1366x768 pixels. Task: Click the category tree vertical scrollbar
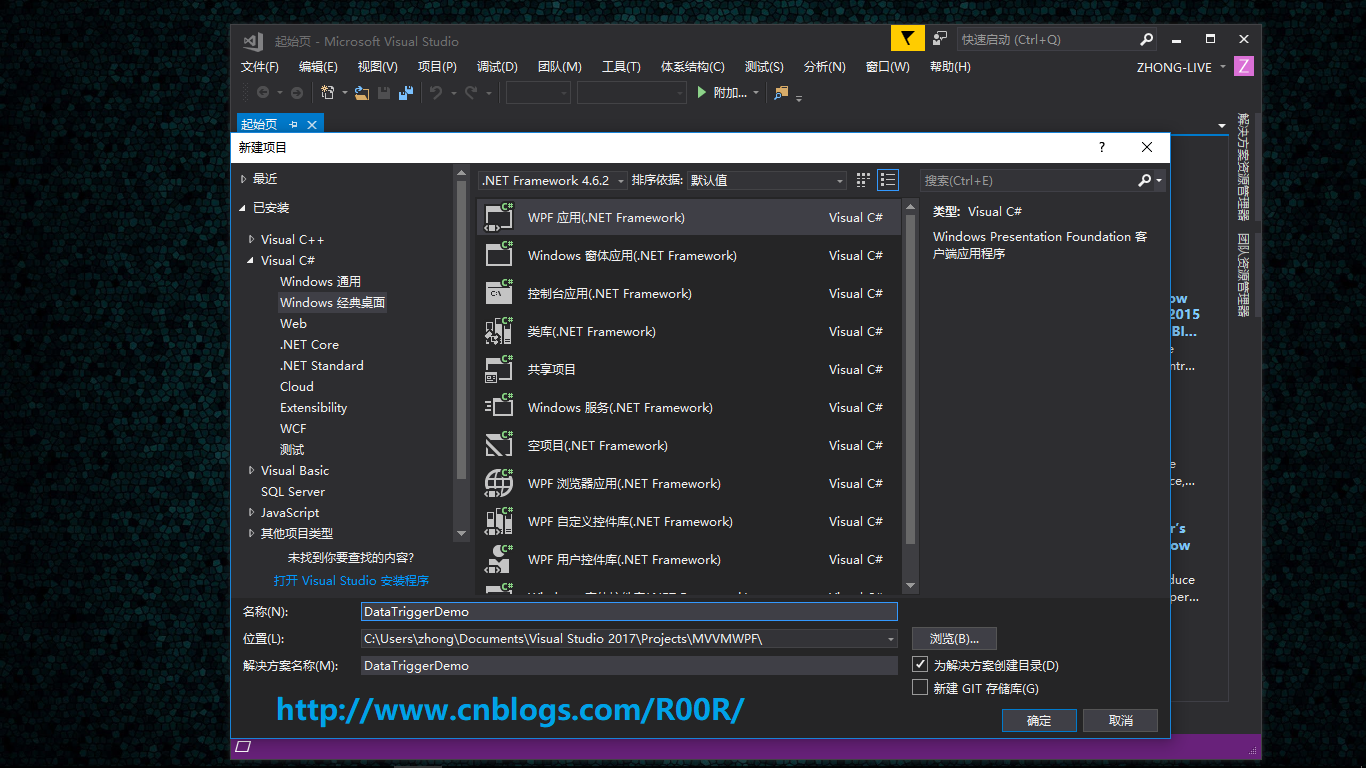[461, 354]
